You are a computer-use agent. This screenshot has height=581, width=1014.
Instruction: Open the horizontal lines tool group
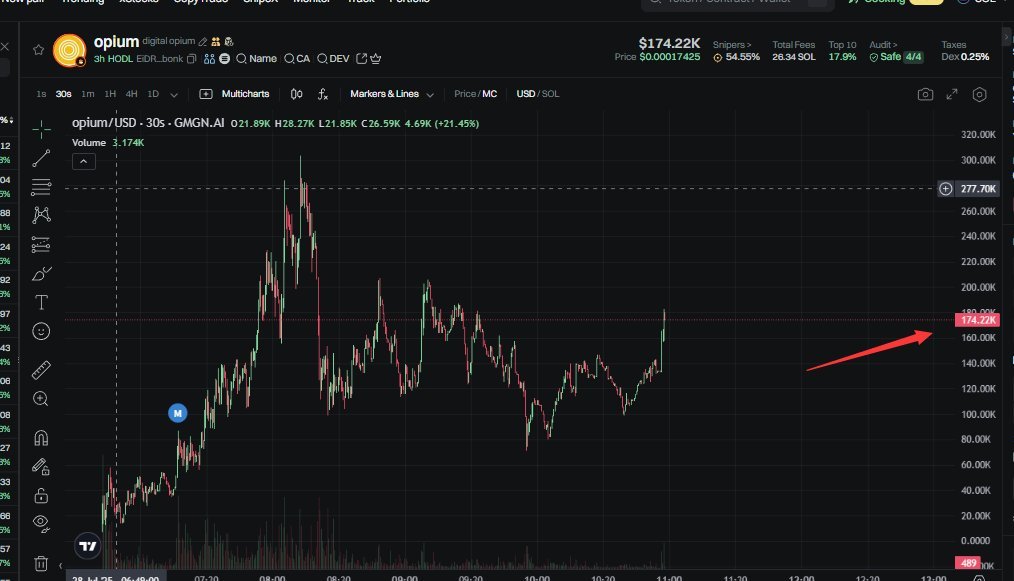click(41, 187)
